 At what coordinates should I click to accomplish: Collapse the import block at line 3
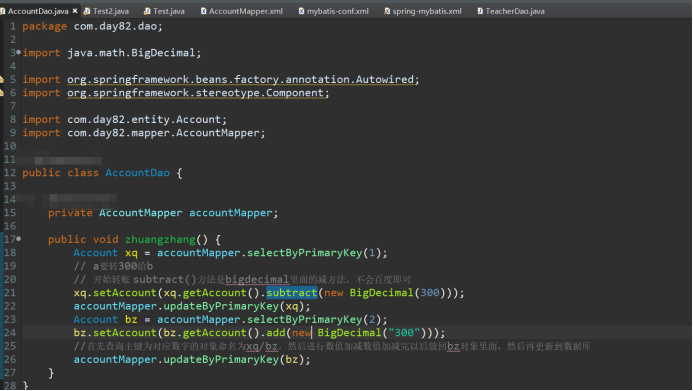coord(19,52)
